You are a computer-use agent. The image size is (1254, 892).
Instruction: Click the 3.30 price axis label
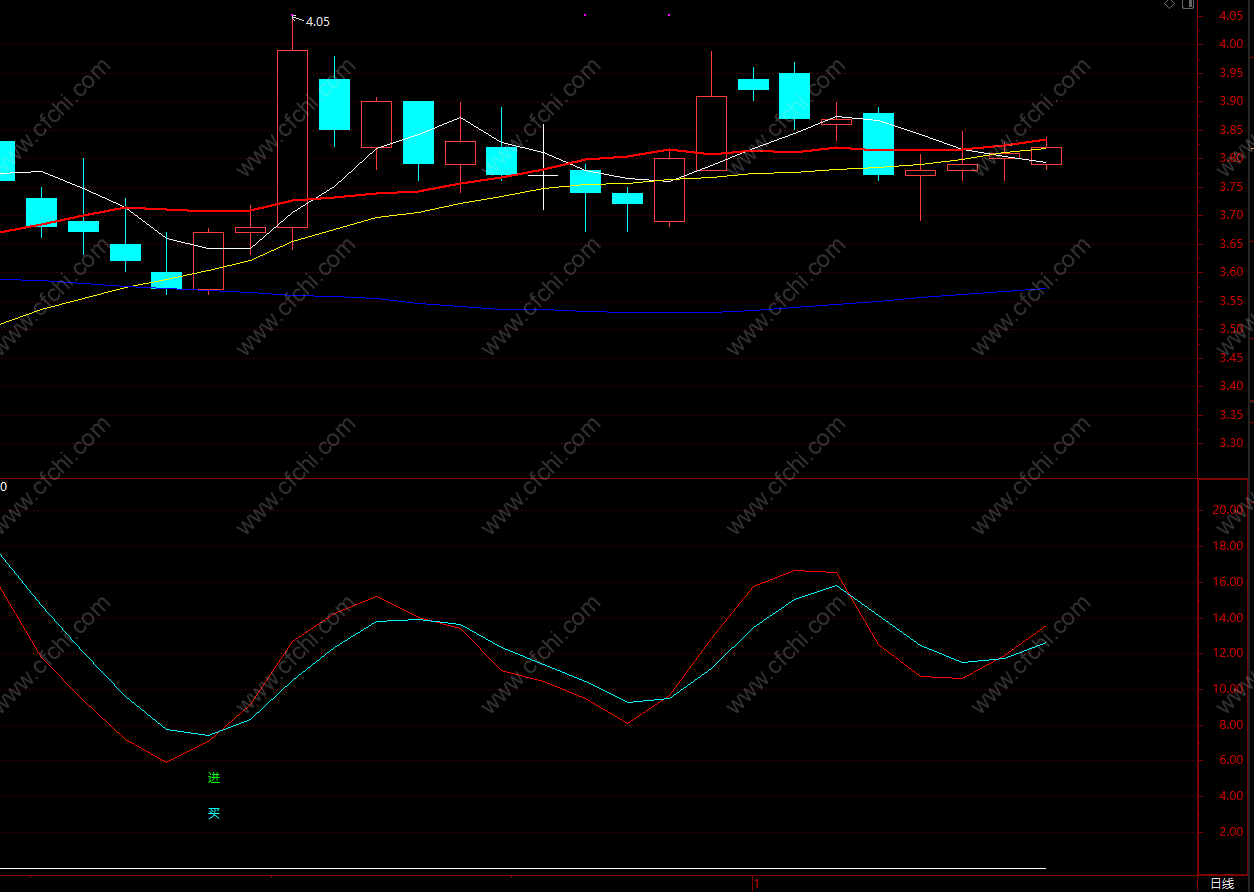tap(1230, 443)
